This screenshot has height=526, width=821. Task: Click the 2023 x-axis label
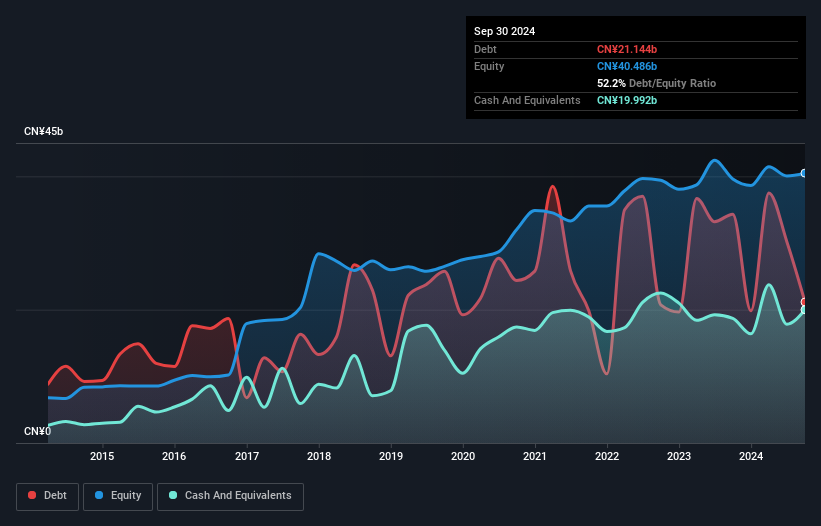679,456
